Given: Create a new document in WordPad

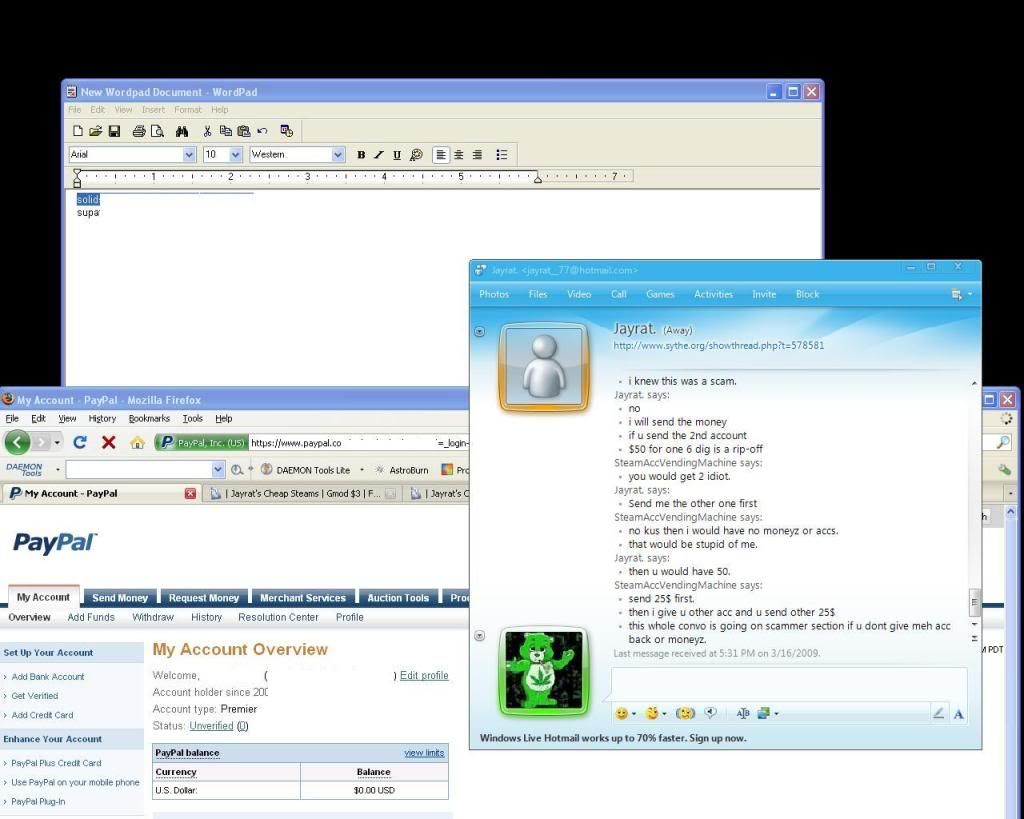Looking at the screenshot, I should [78, 131].
